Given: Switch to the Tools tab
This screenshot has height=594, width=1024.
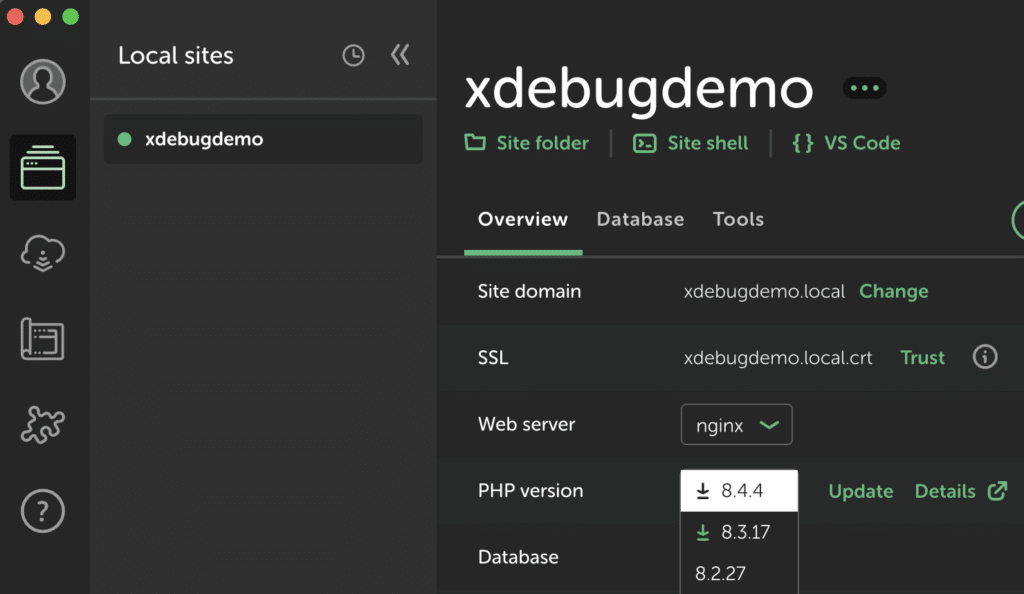Looking at the screenshot, I should pos(738,219).
